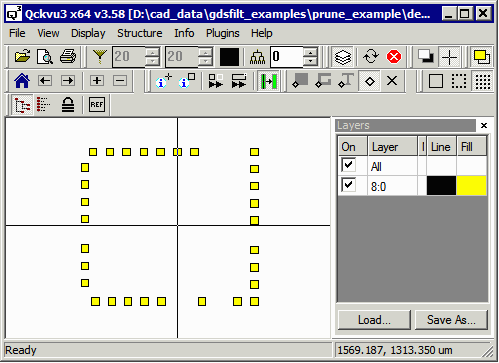This screenshot has width=499, height=363.
Task: Click the printer icon
Action: pos(68,57)
